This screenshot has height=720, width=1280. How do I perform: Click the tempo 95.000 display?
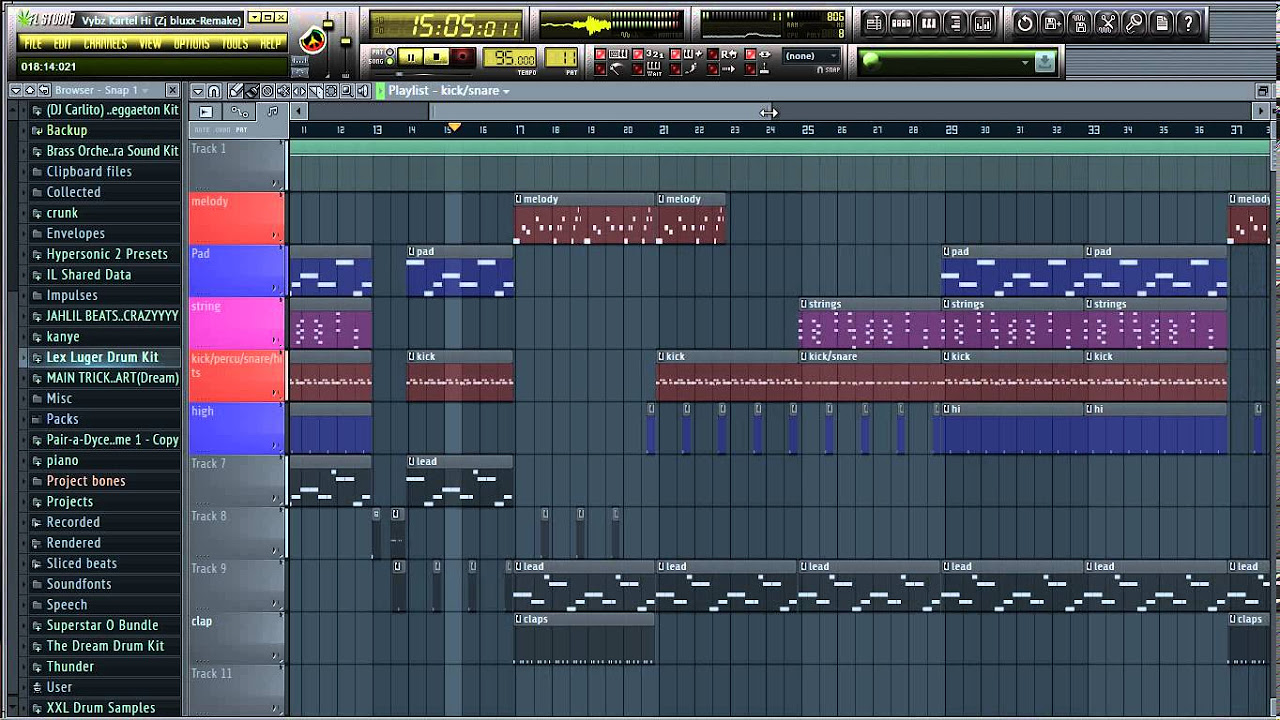tap(510, 58)
